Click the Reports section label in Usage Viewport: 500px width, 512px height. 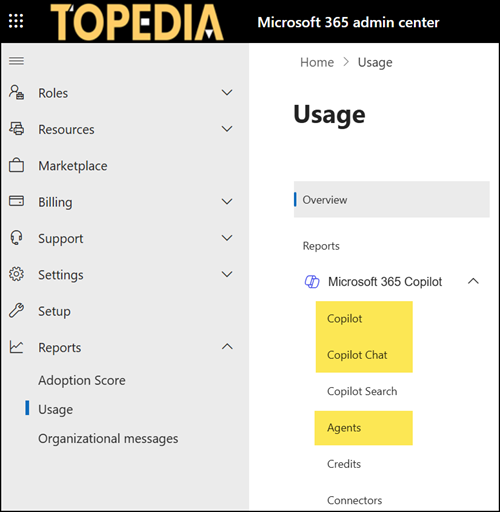321,246
